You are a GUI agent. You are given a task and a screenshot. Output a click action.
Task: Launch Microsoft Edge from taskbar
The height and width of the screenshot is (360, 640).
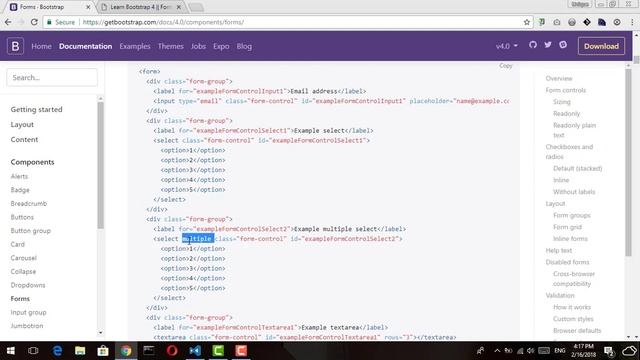point(58,351)
